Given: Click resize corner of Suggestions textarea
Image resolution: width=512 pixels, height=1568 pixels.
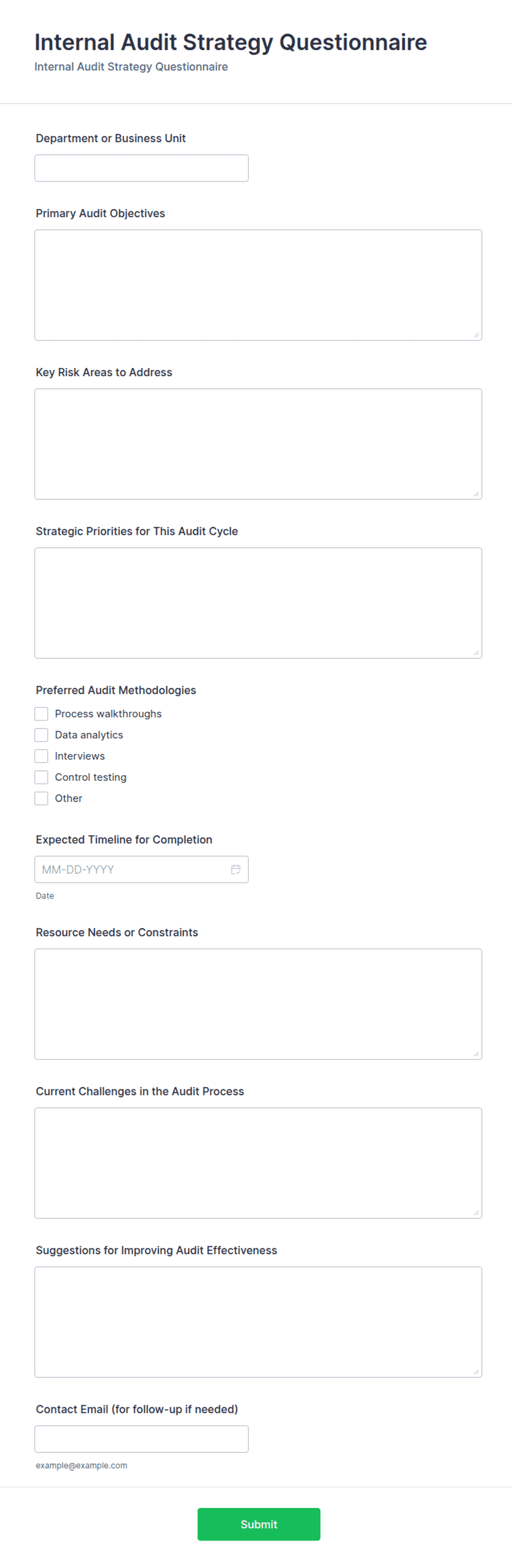Looking at the screenshot, I should 476,1372.
